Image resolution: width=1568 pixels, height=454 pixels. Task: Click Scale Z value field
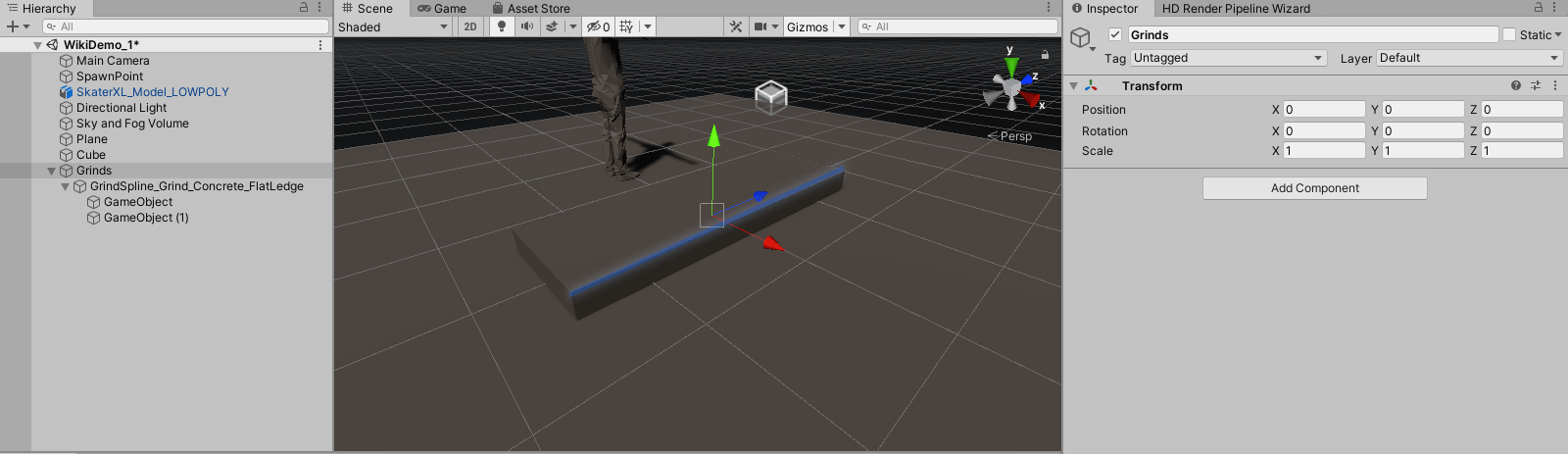1522,150
